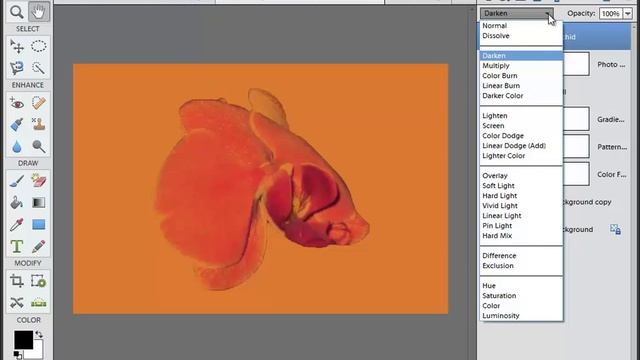Select the Zoom tool magnifier
Image resolution: width=640 pixels, height=360 pixels.
17,12
